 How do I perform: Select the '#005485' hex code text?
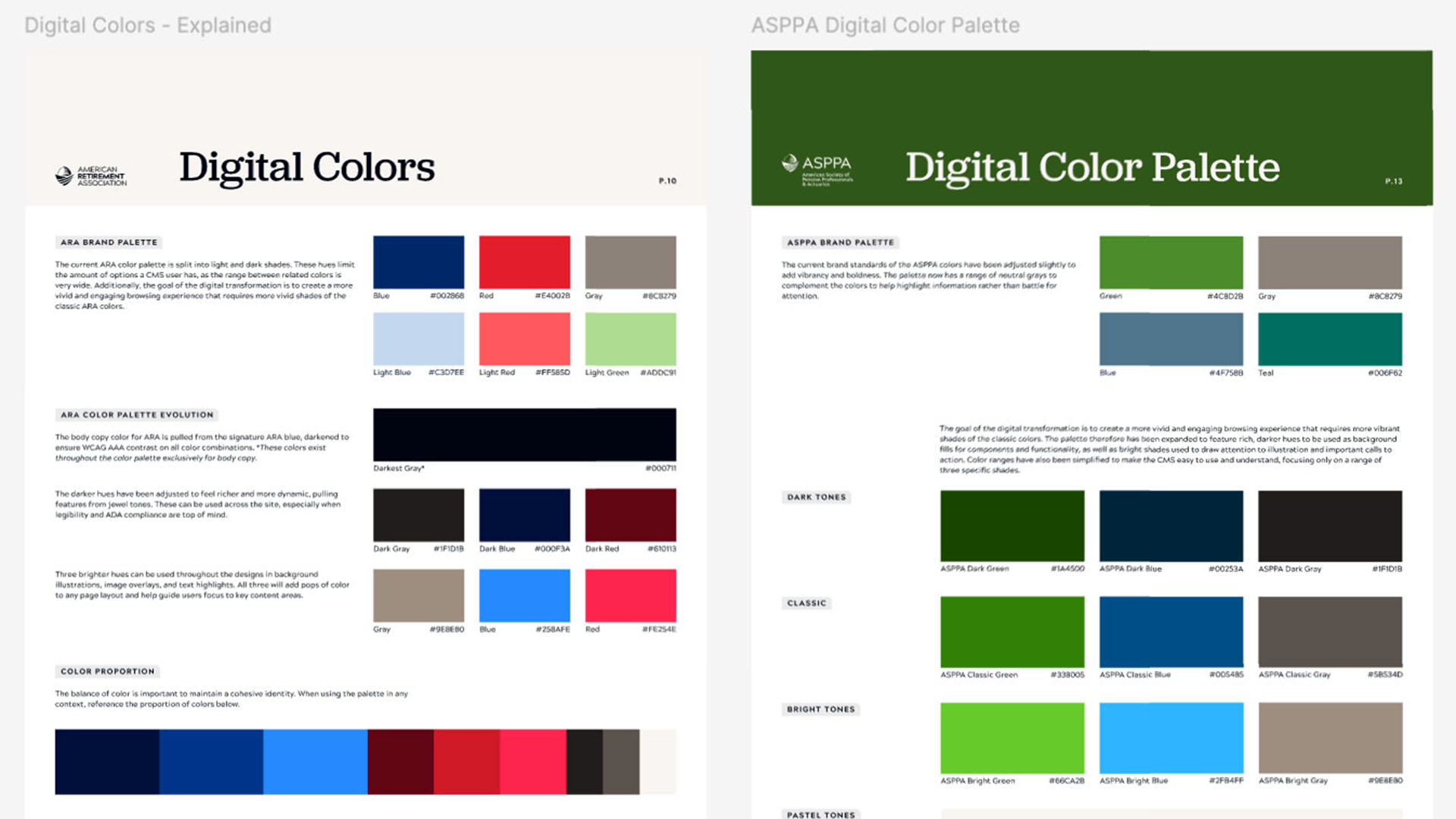click(1226, 675)
